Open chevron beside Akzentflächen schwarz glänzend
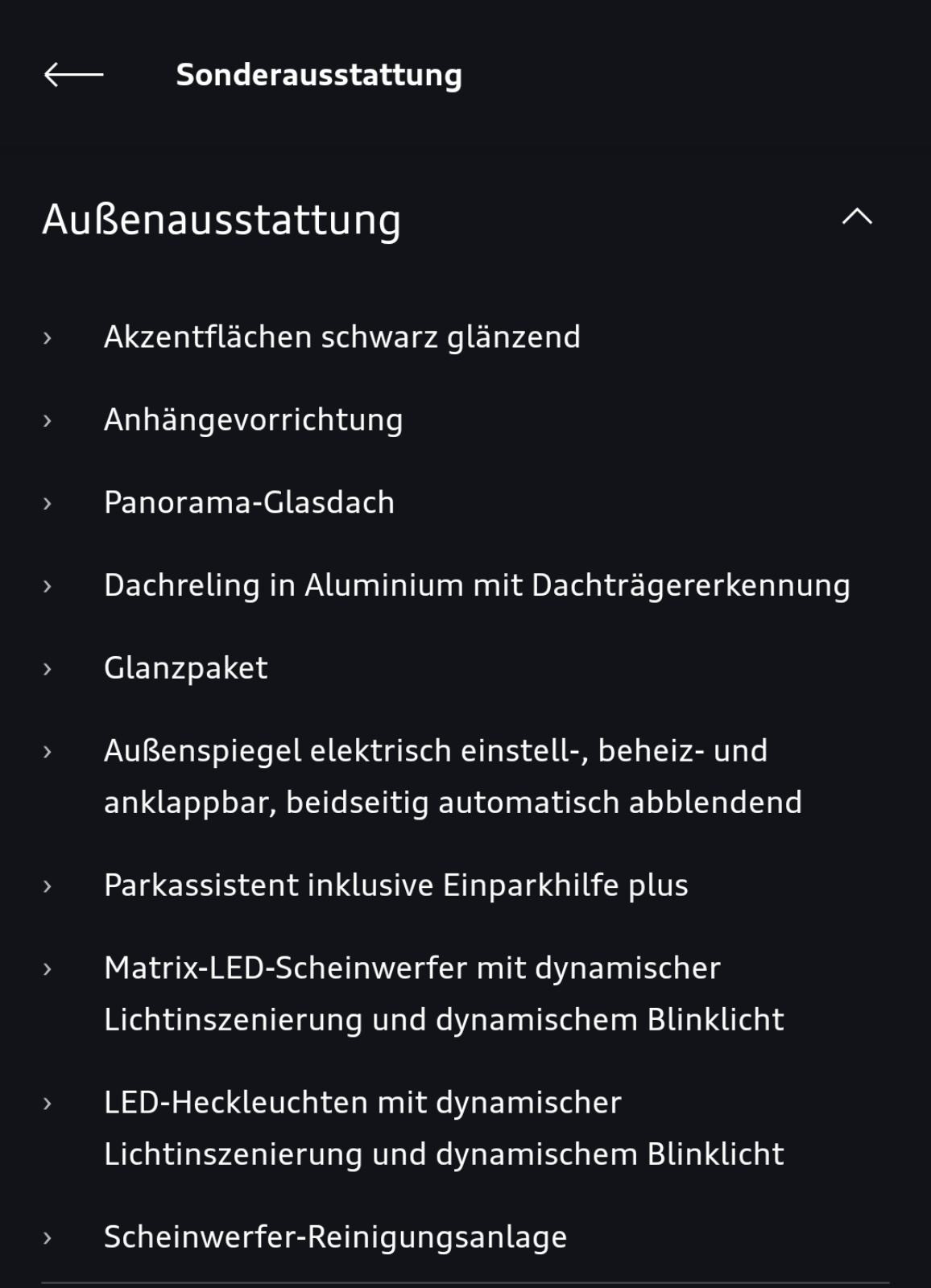Viewport: 931px width, 1288px height. click(48, 338)
